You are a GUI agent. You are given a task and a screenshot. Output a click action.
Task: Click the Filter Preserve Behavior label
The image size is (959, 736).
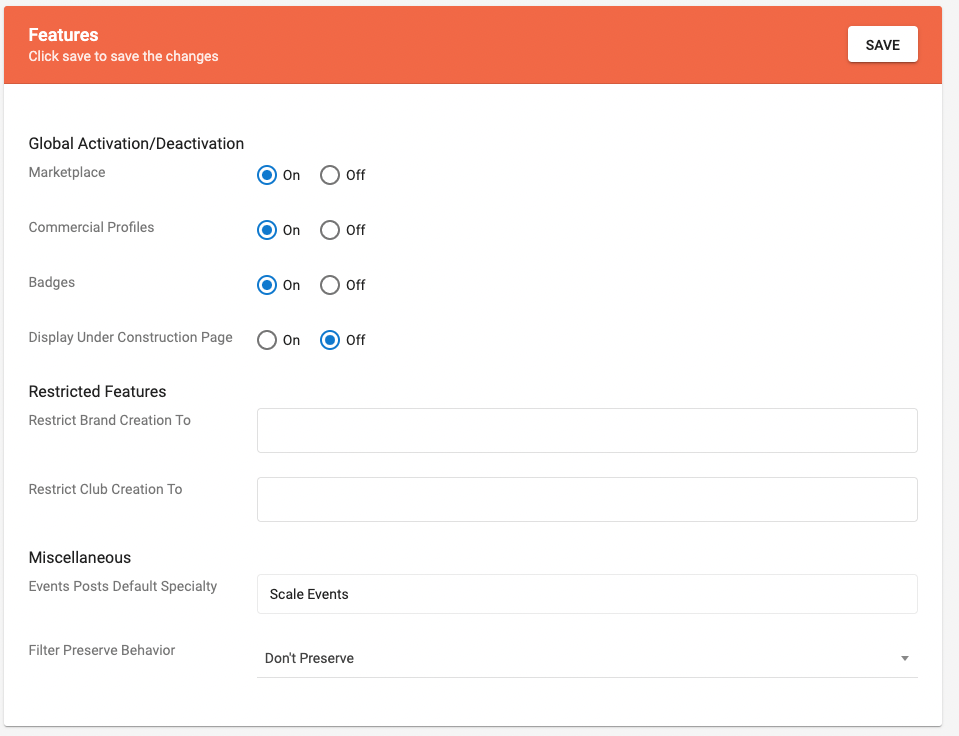coord(102,650)
